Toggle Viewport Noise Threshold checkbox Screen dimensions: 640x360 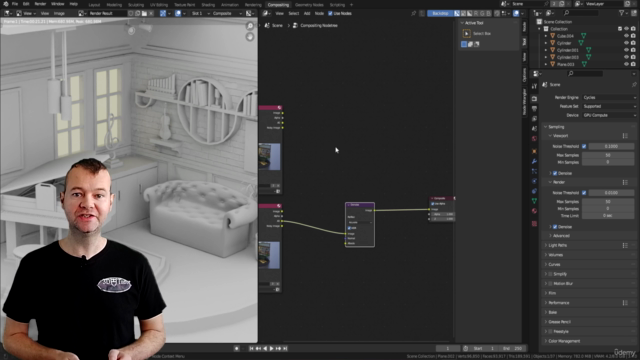pos(584,146)
